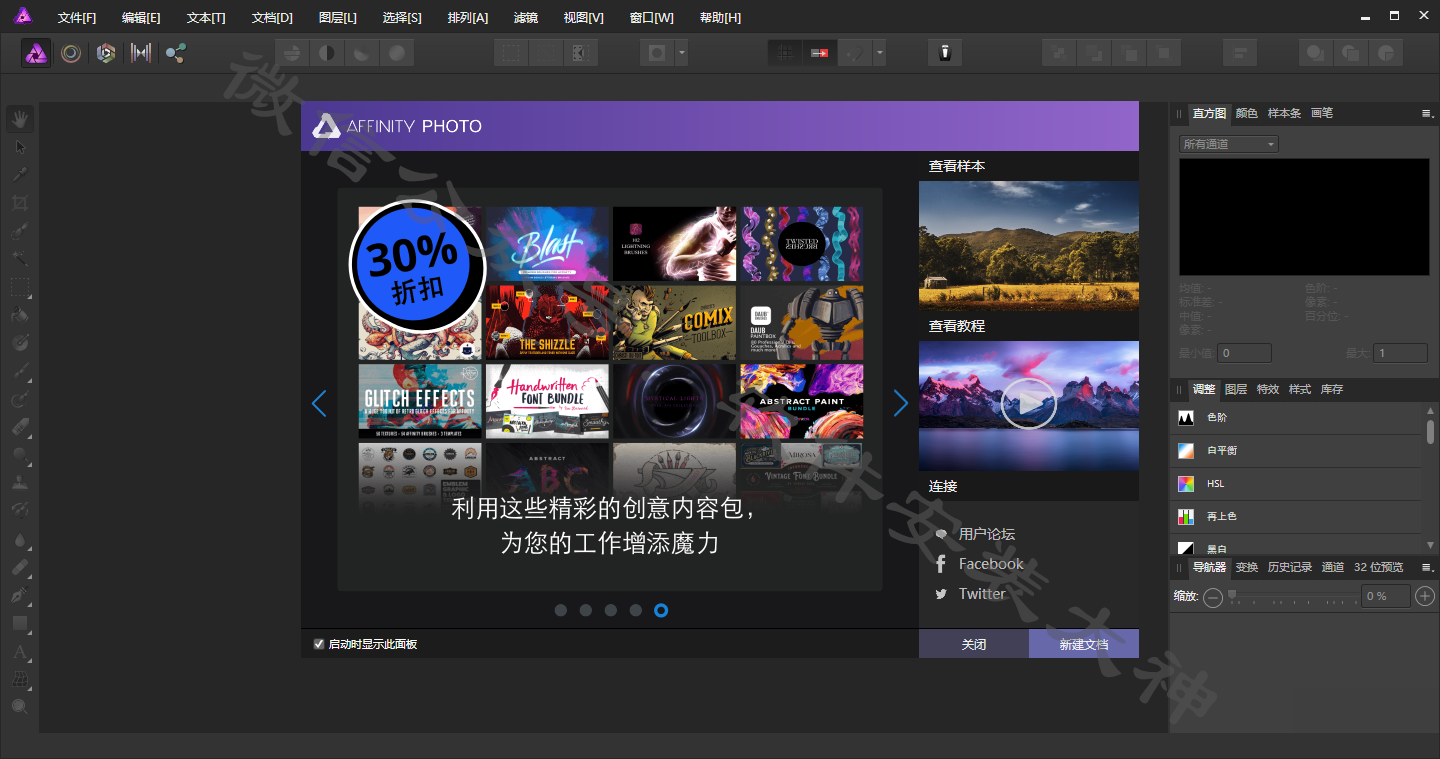Play the tutorial mountain video

1029,404
